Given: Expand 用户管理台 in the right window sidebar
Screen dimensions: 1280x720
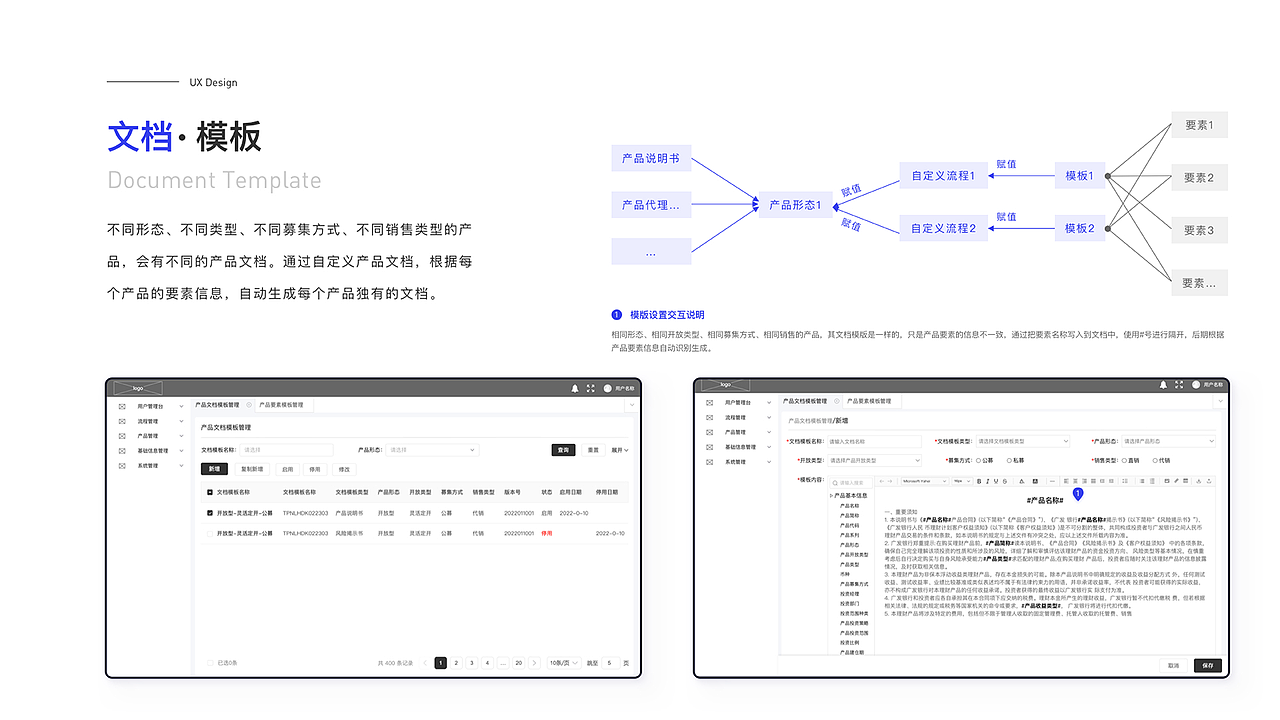Looking at the screenshot, I should [769, 402].
